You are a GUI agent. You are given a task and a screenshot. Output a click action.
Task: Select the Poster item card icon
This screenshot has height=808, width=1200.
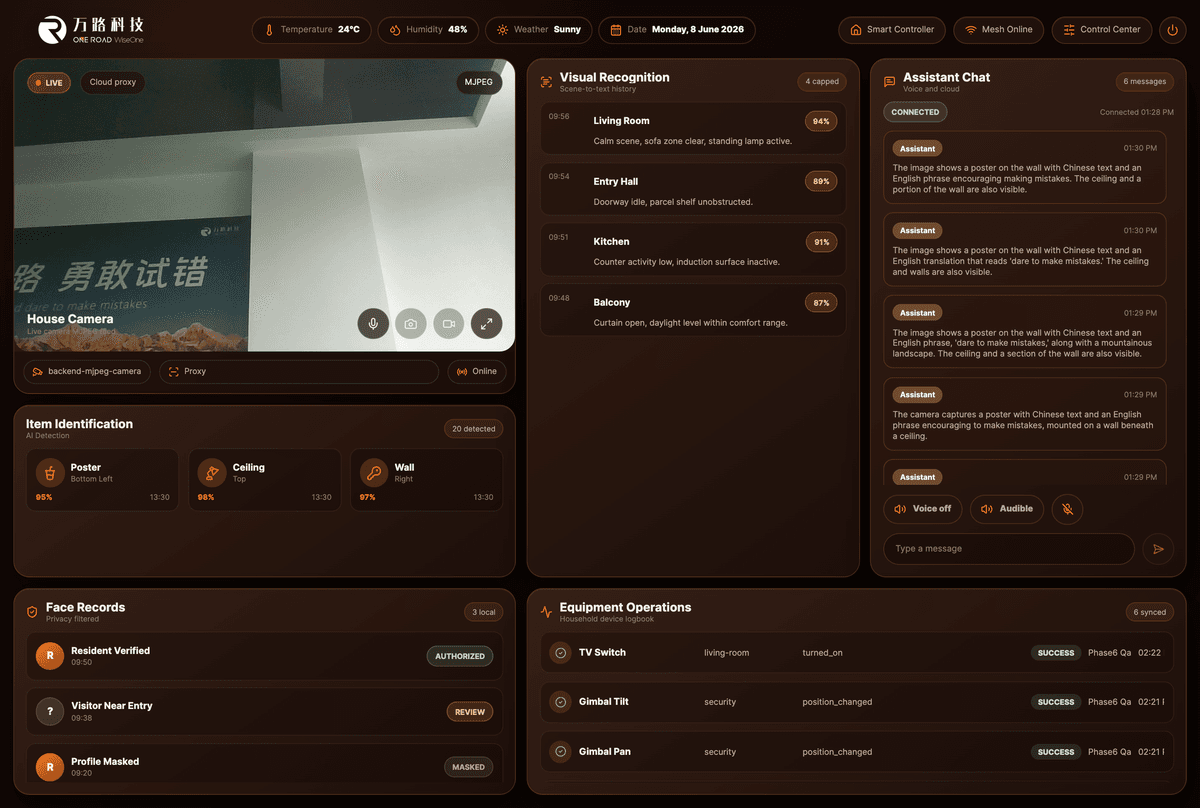pyautogui.click(x=49, y=472)
